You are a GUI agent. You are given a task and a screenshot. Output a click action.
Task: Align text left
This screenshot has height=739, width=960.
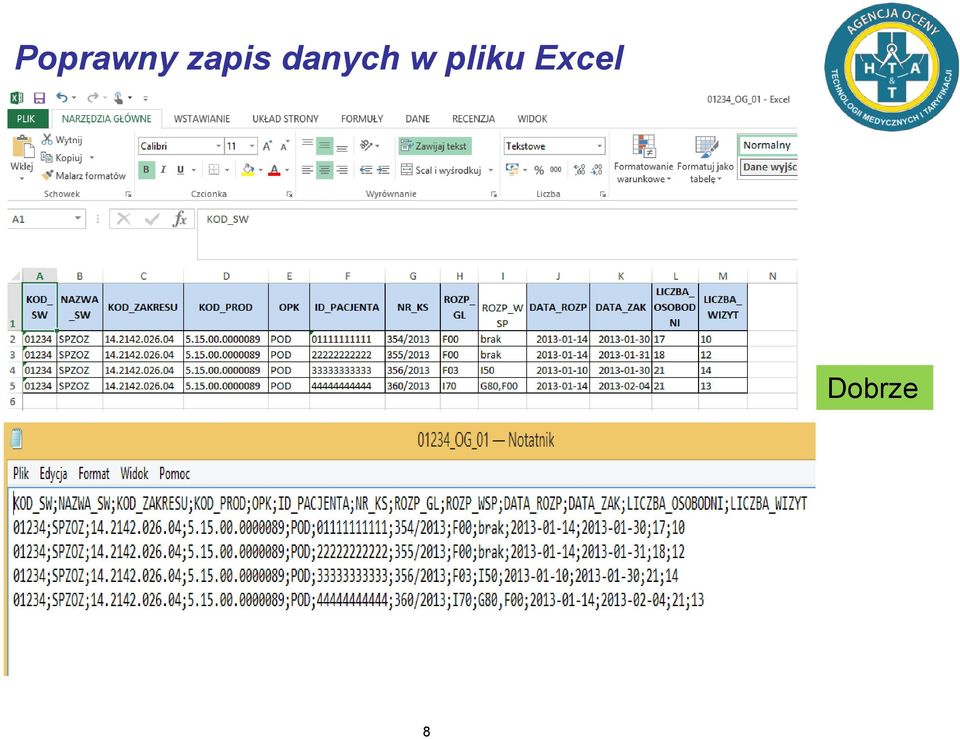[x=307, y=170]
